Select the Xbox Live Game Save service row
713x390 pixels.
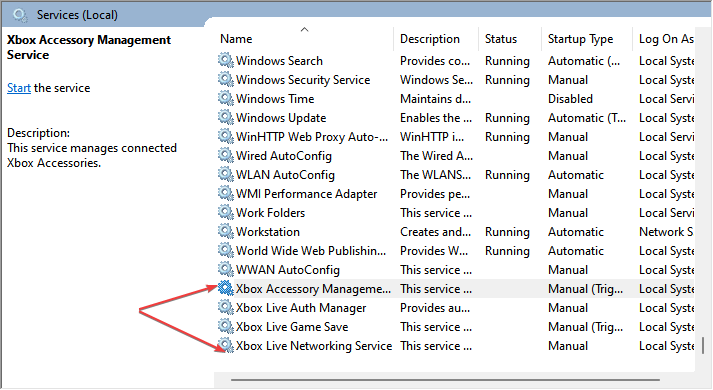pyautogui.click(x=456, y=327)
